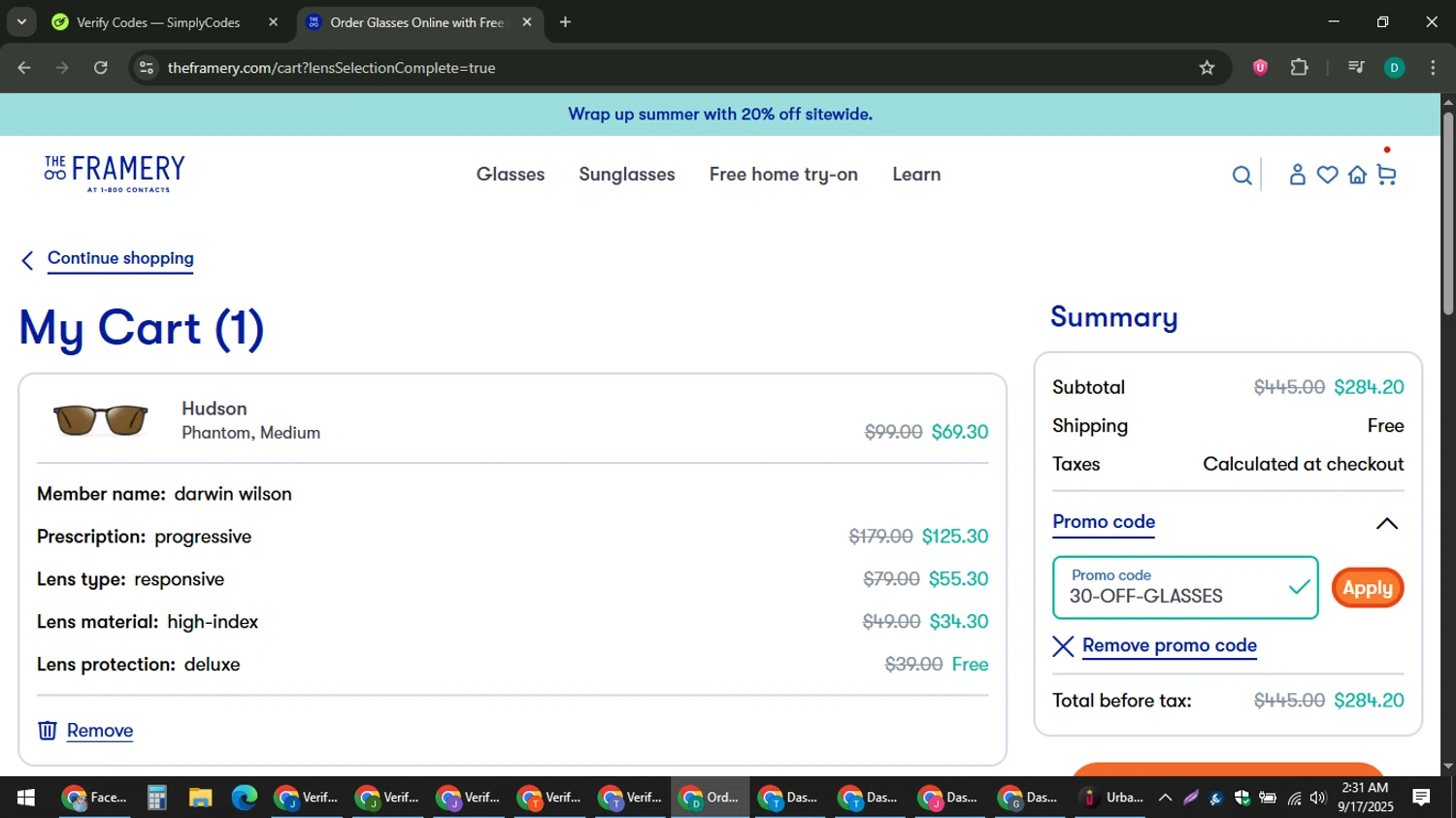Open the Face... Chrome taskbar window

[x=94, y=798]
